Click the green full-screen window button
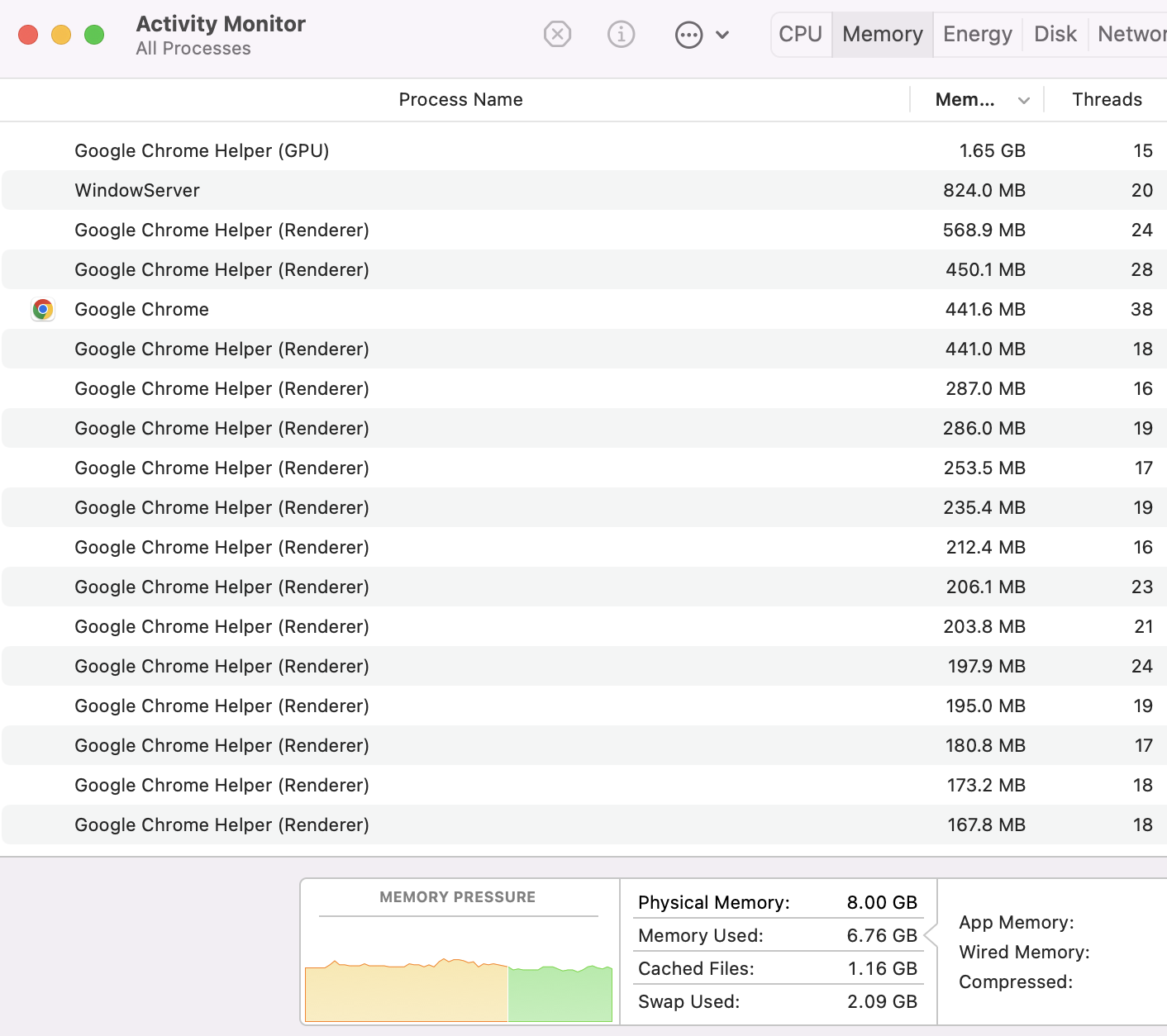The height and width of the screenshot is (1036, 1167). 94,35
